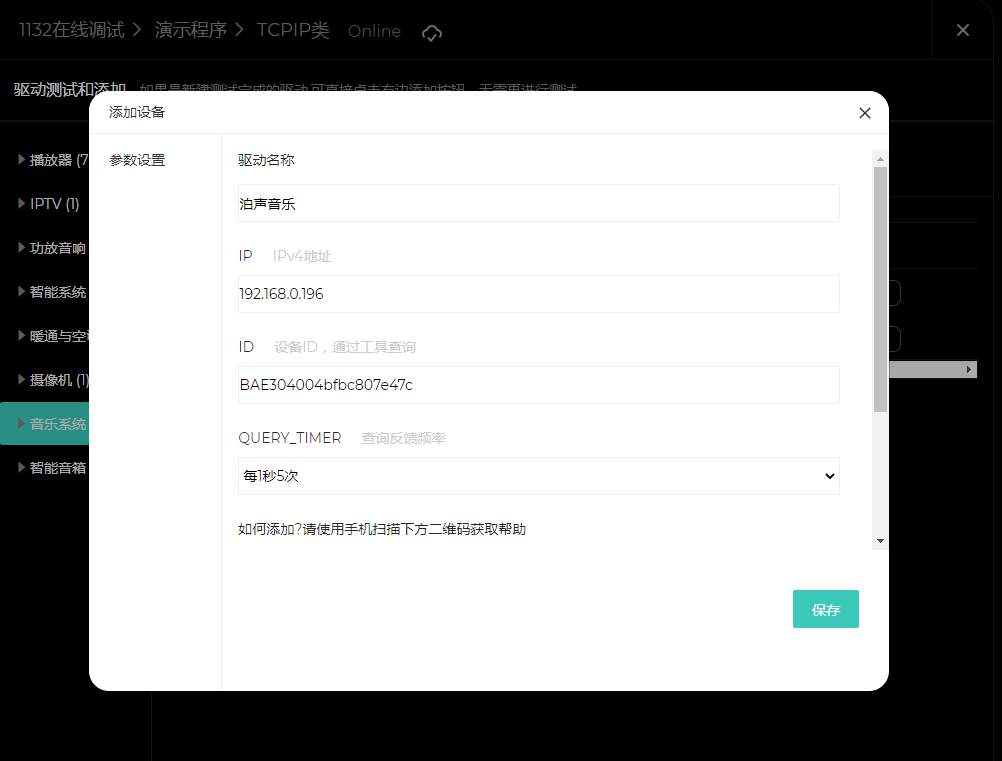The height and width of the screenshot is (761, 1002).
Task: Click the device ID input field
Action: pyautogui.click(x=539, y=385)
